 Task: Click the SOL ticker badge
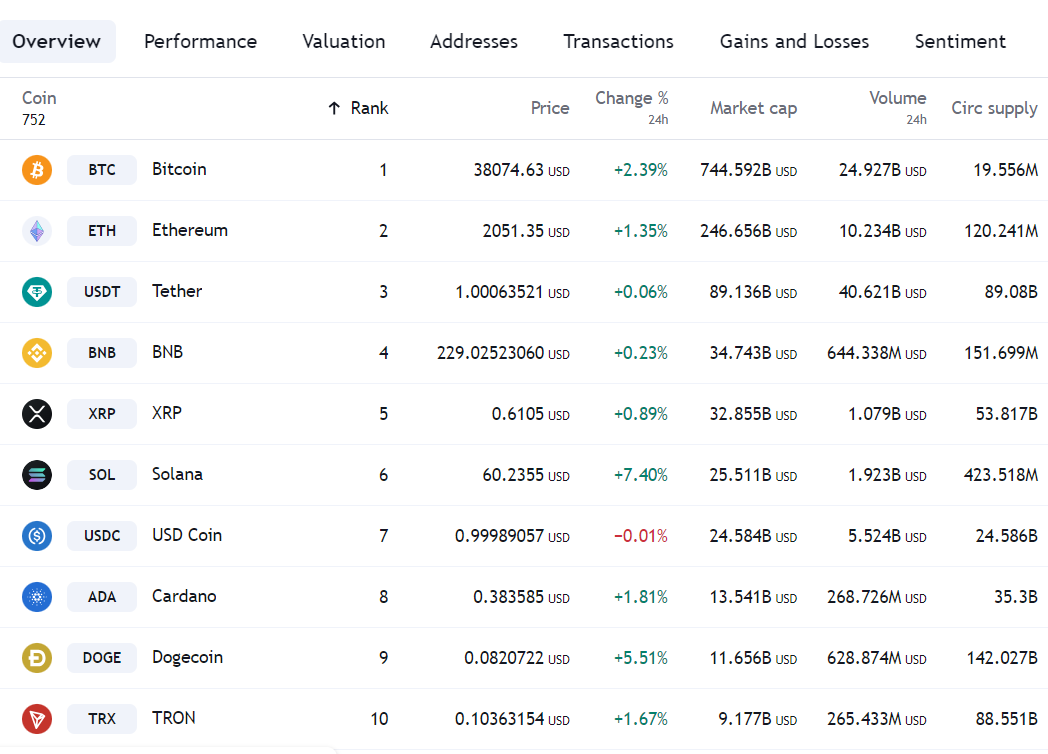click(102, 475)
